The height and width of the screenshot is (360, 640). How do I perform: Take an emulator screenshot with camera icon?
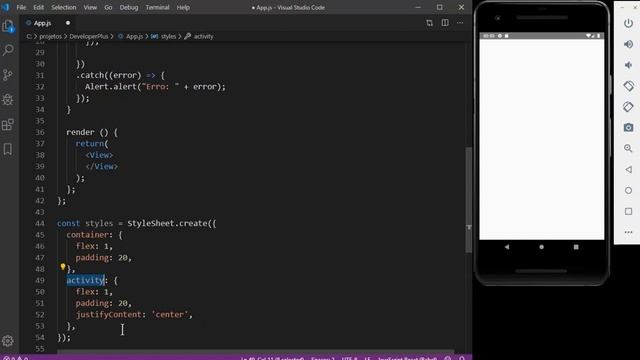(x=628, y=128)
